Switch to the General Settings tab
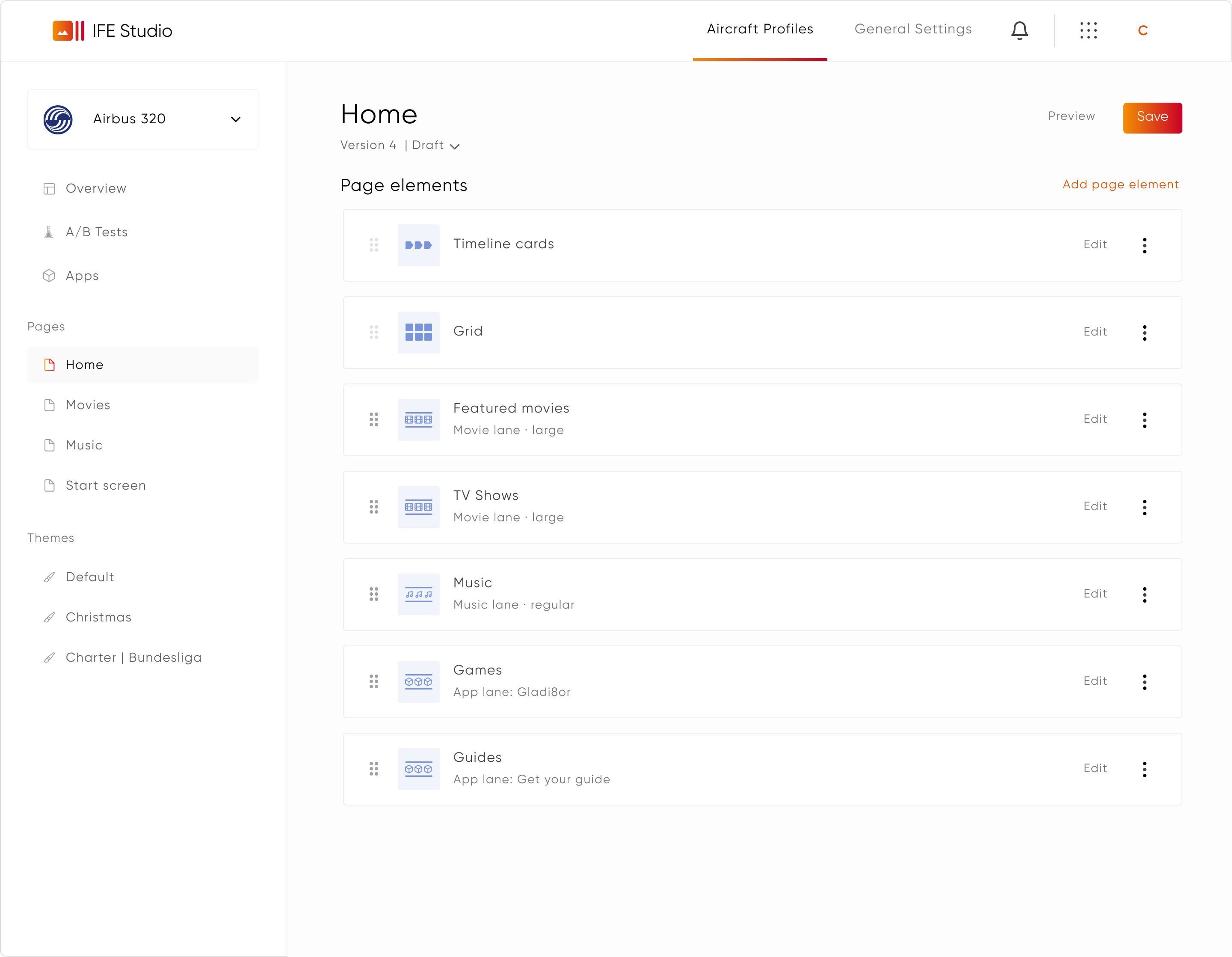 [913, 29]
